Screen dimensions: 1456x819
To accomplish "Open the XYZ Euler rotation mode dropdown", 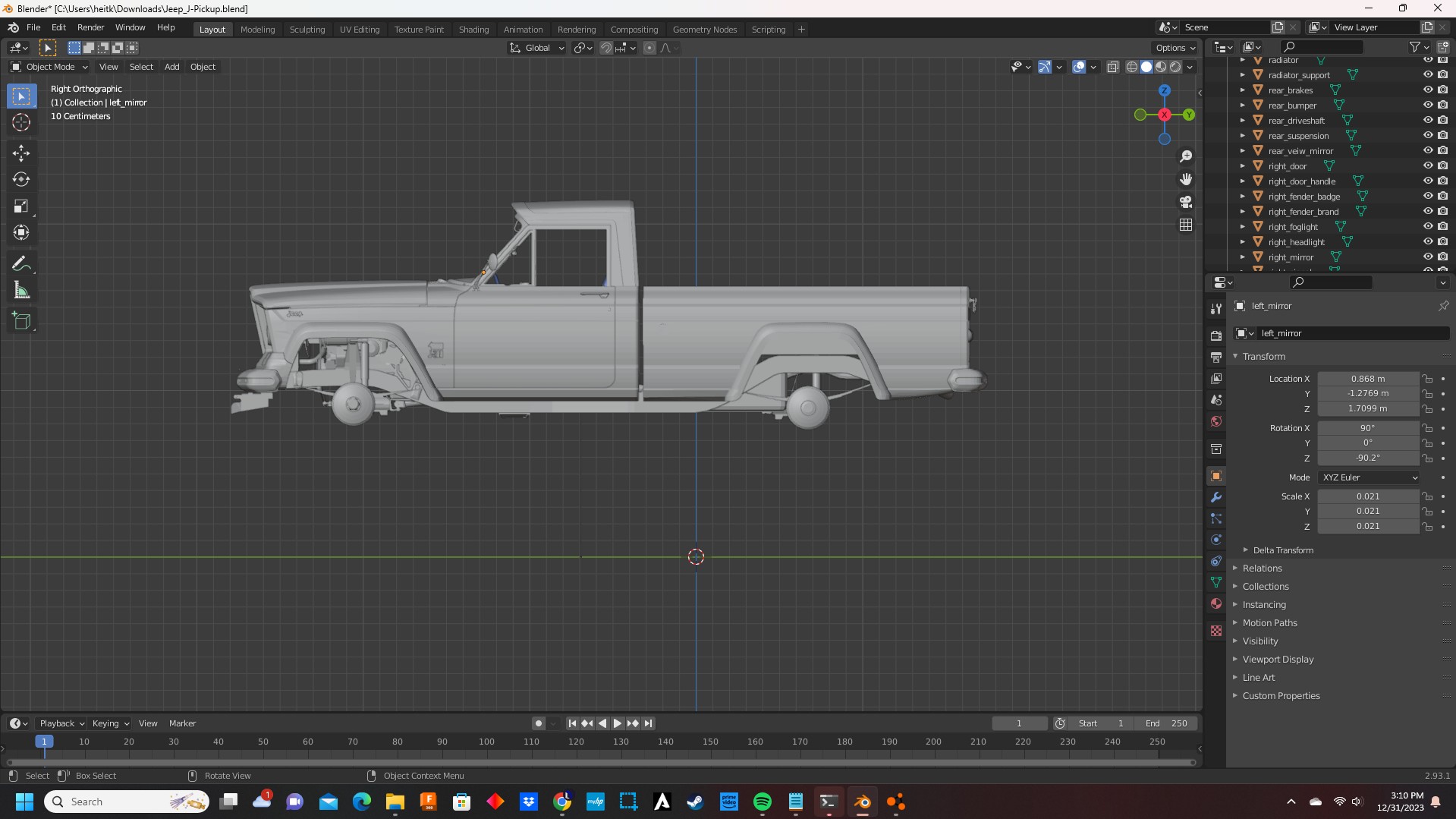I will 1369,477.
